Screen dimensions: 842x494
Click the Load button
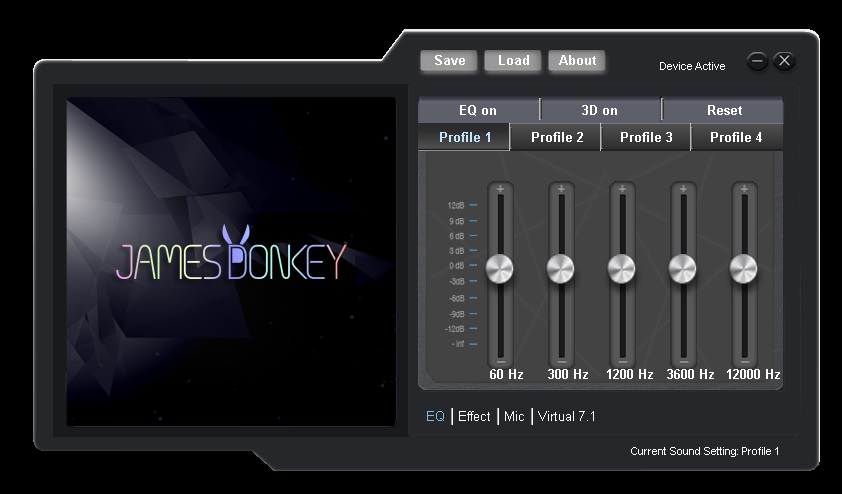(x=513, y=61)
